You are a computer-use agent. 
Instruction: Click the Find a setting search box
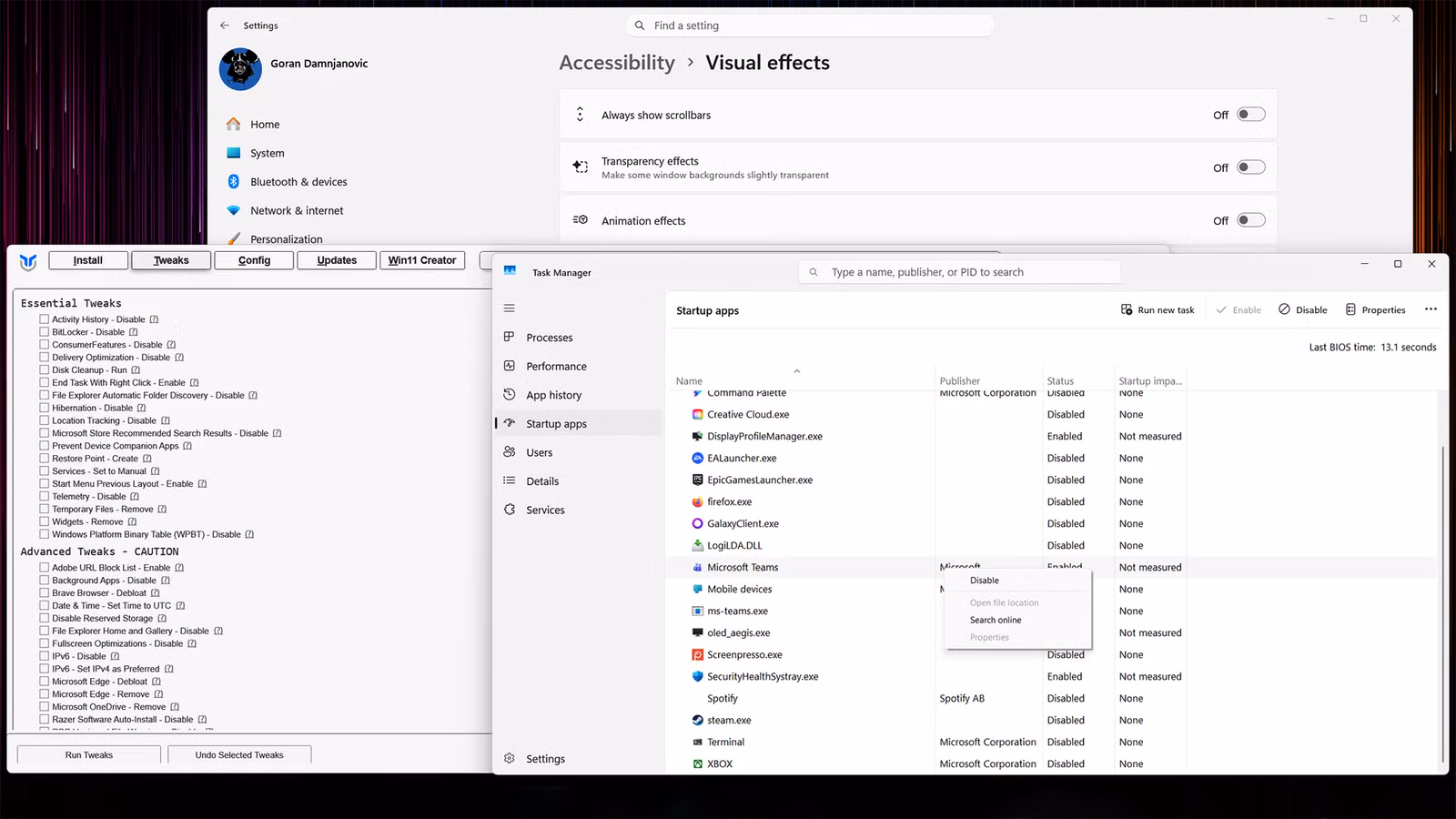809,25
